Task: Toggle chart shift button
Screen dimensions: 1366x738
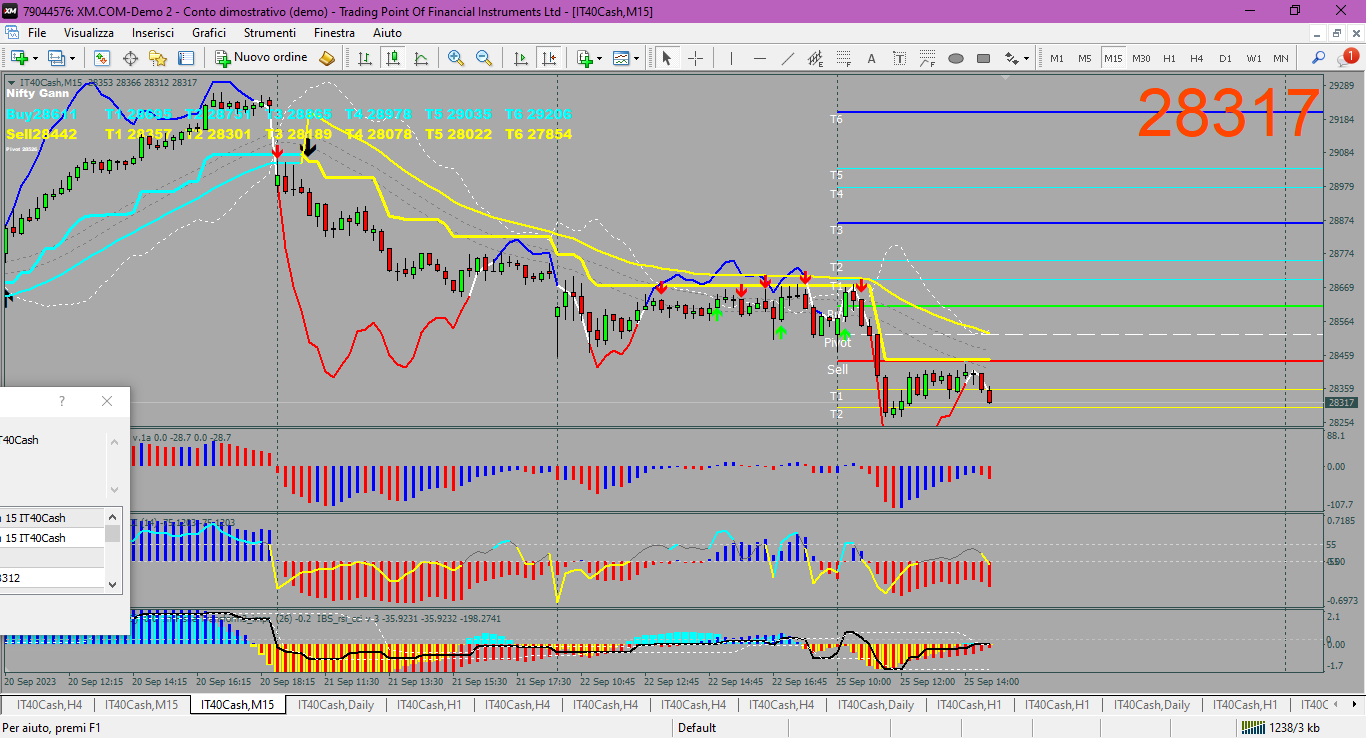Action: point(547,58)
